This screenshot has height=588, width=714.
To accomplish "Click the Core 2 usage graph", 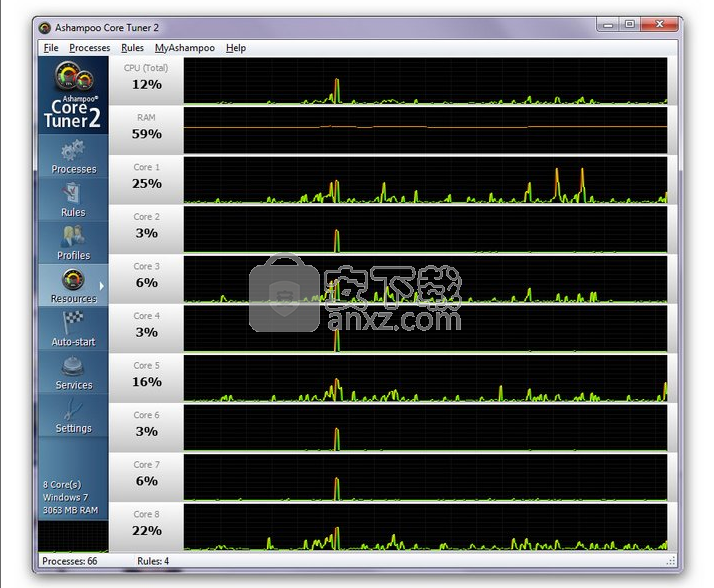I will click(x=426, y=230).
